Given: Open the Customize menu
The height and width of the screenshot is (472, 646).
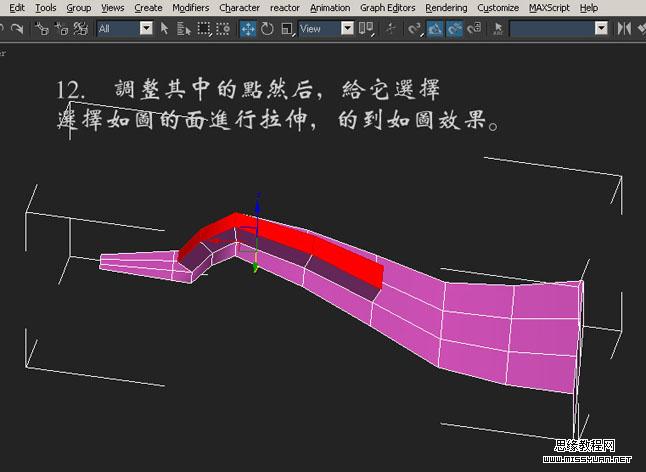Looking at the screenshot, I should [498, 8].
